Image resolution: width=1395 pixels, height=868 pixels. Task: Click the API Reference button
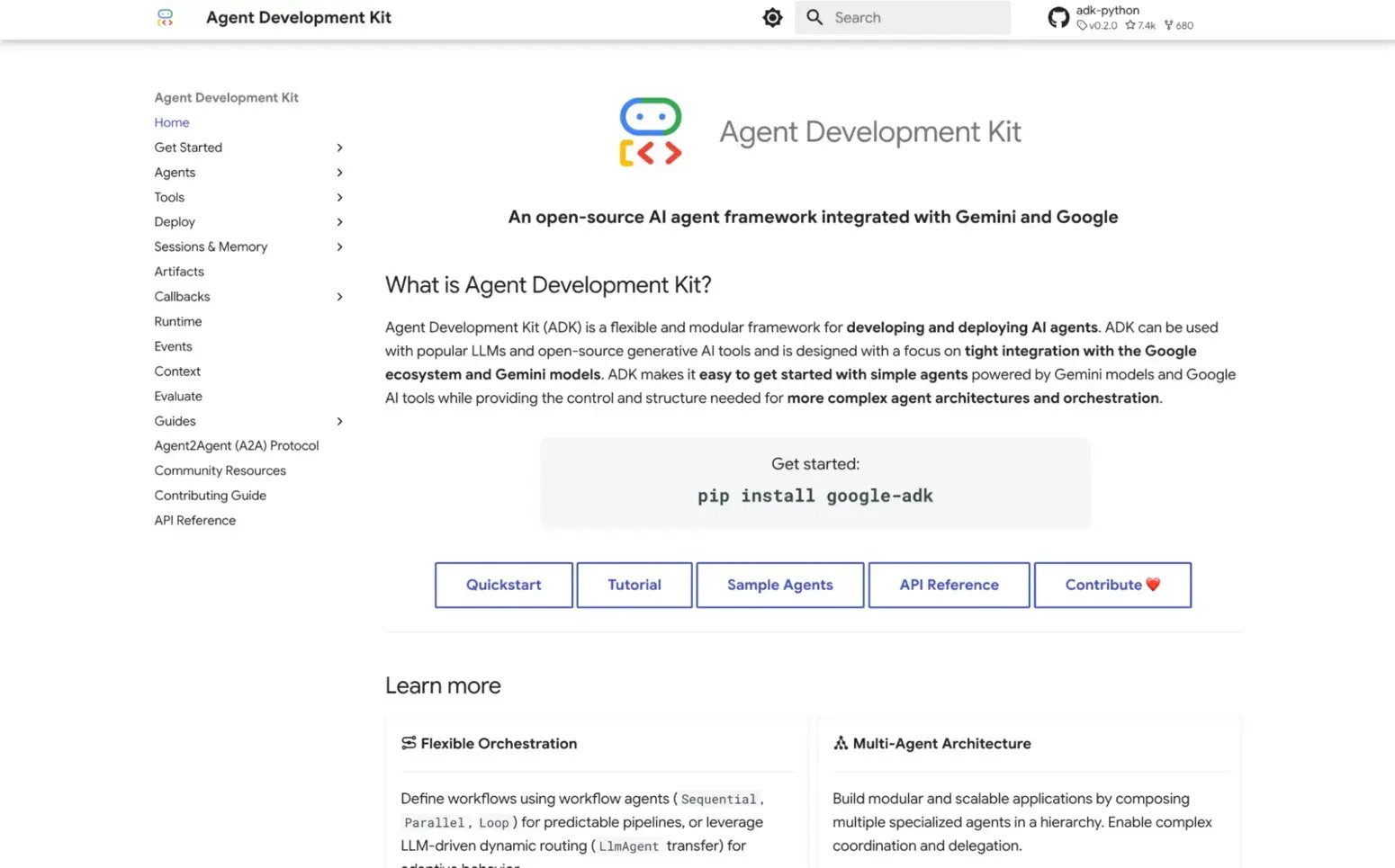tap(949, 585)
